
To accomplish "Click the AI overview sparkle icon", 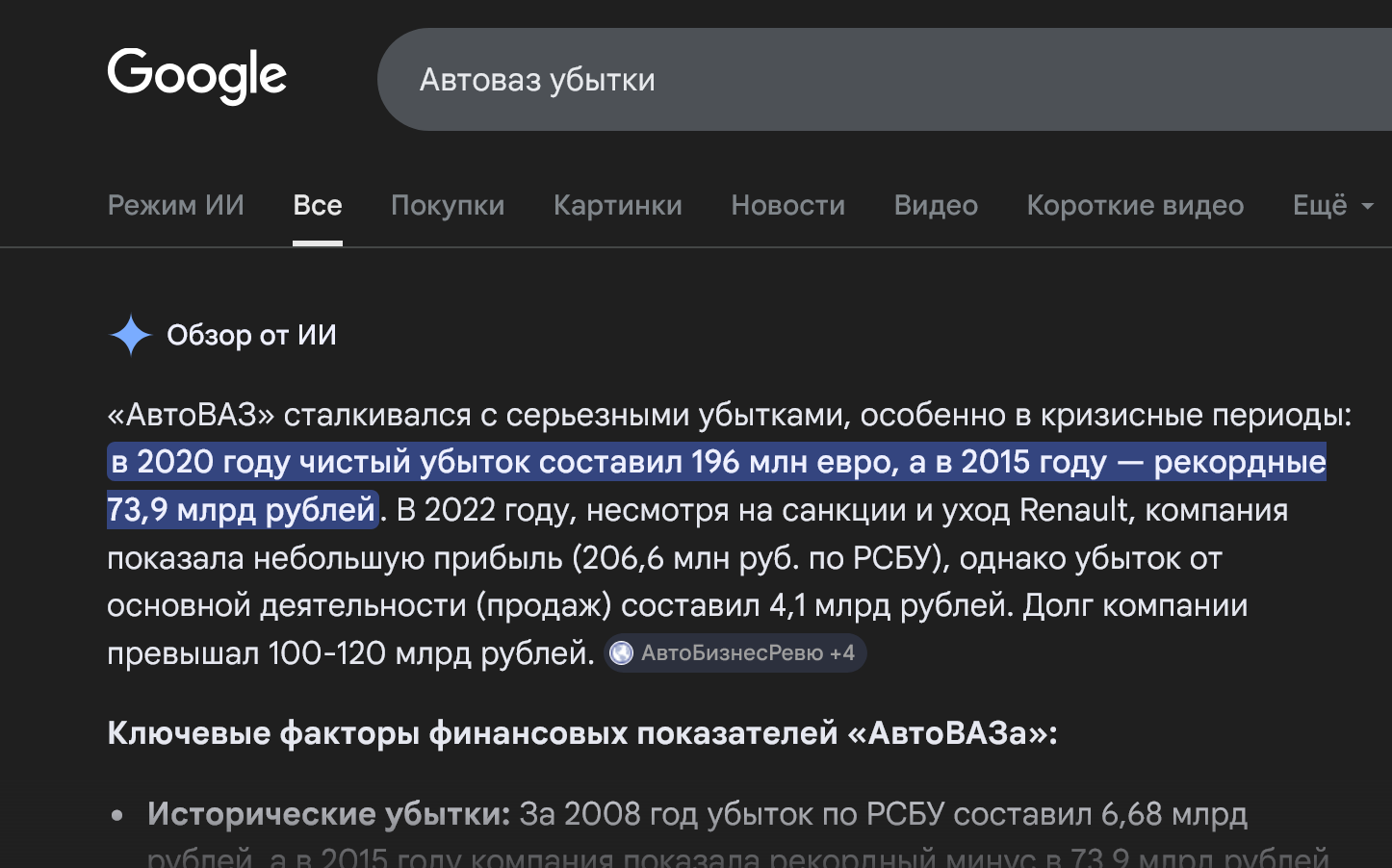I will pyautogui.click(x=131, y=335).
